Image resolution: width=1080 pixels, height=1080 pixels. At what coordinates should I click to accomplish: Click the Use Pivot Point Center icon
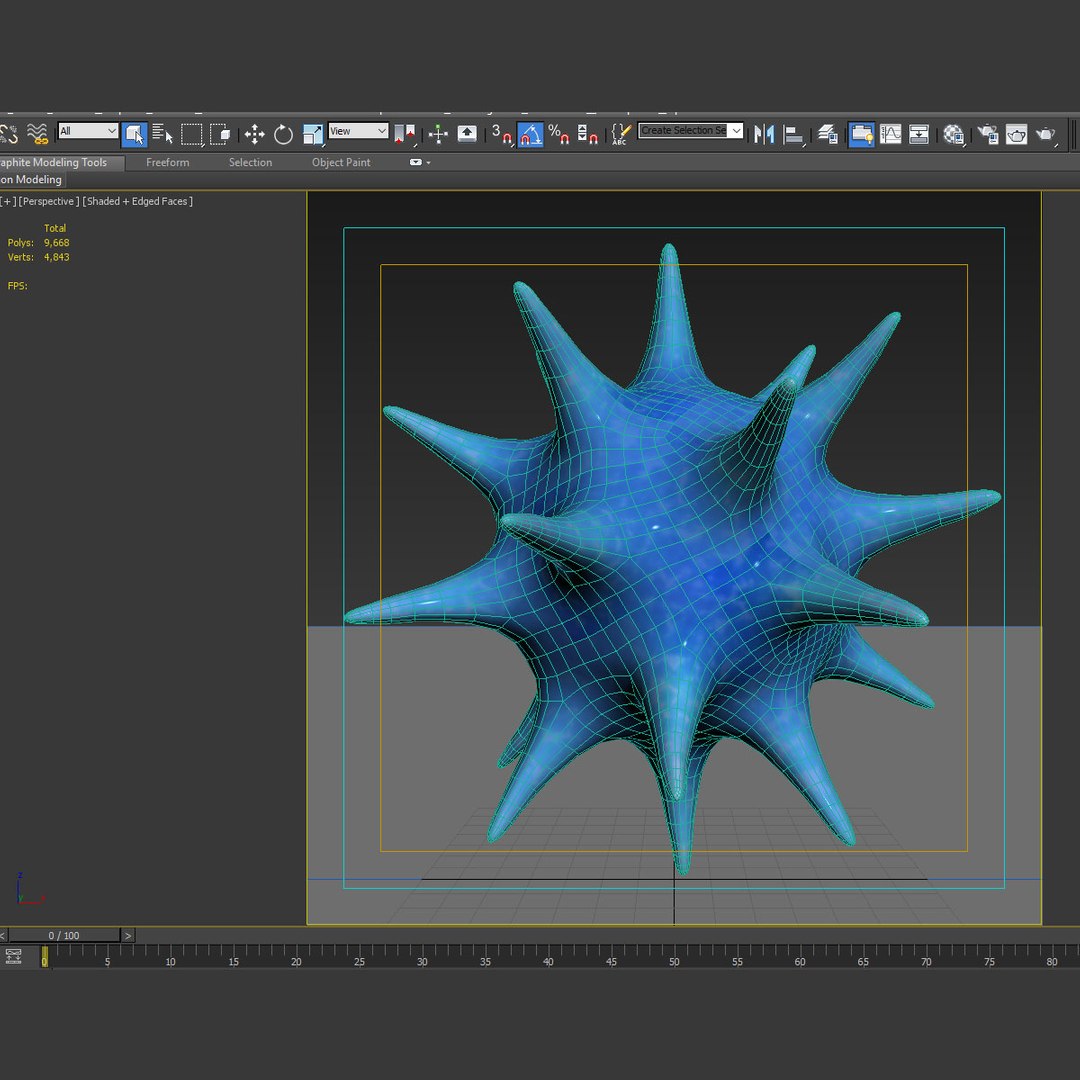[x=405, y=134]
